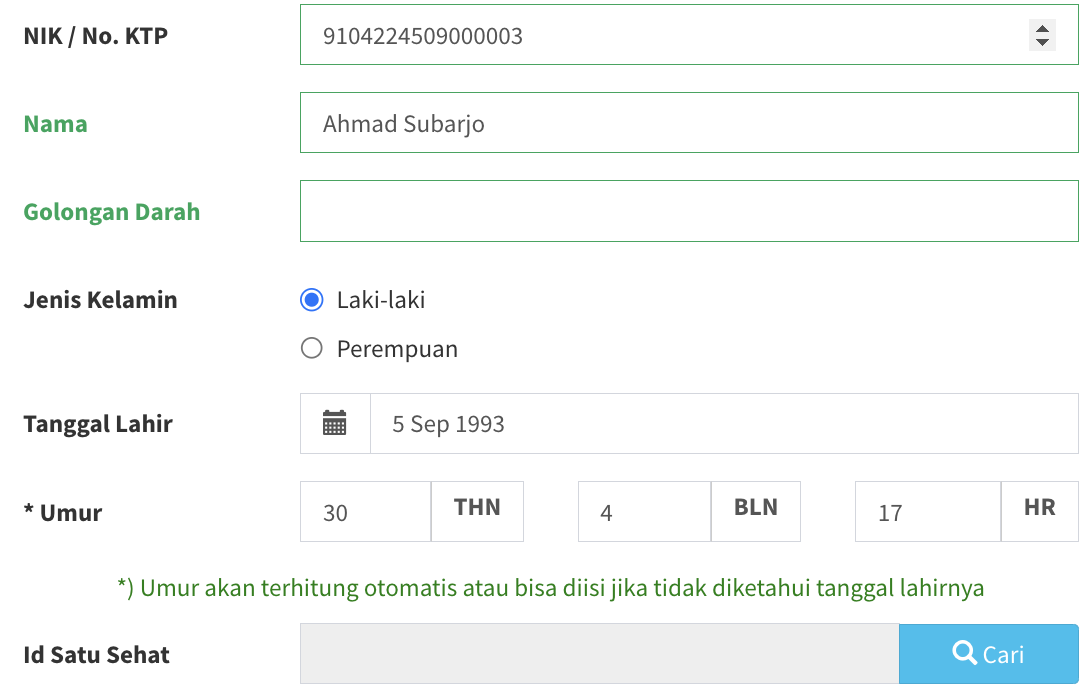The image size is (1082, 696).
Task: Click the Umur days field showing 17
Action: click(x=928, y=512)
